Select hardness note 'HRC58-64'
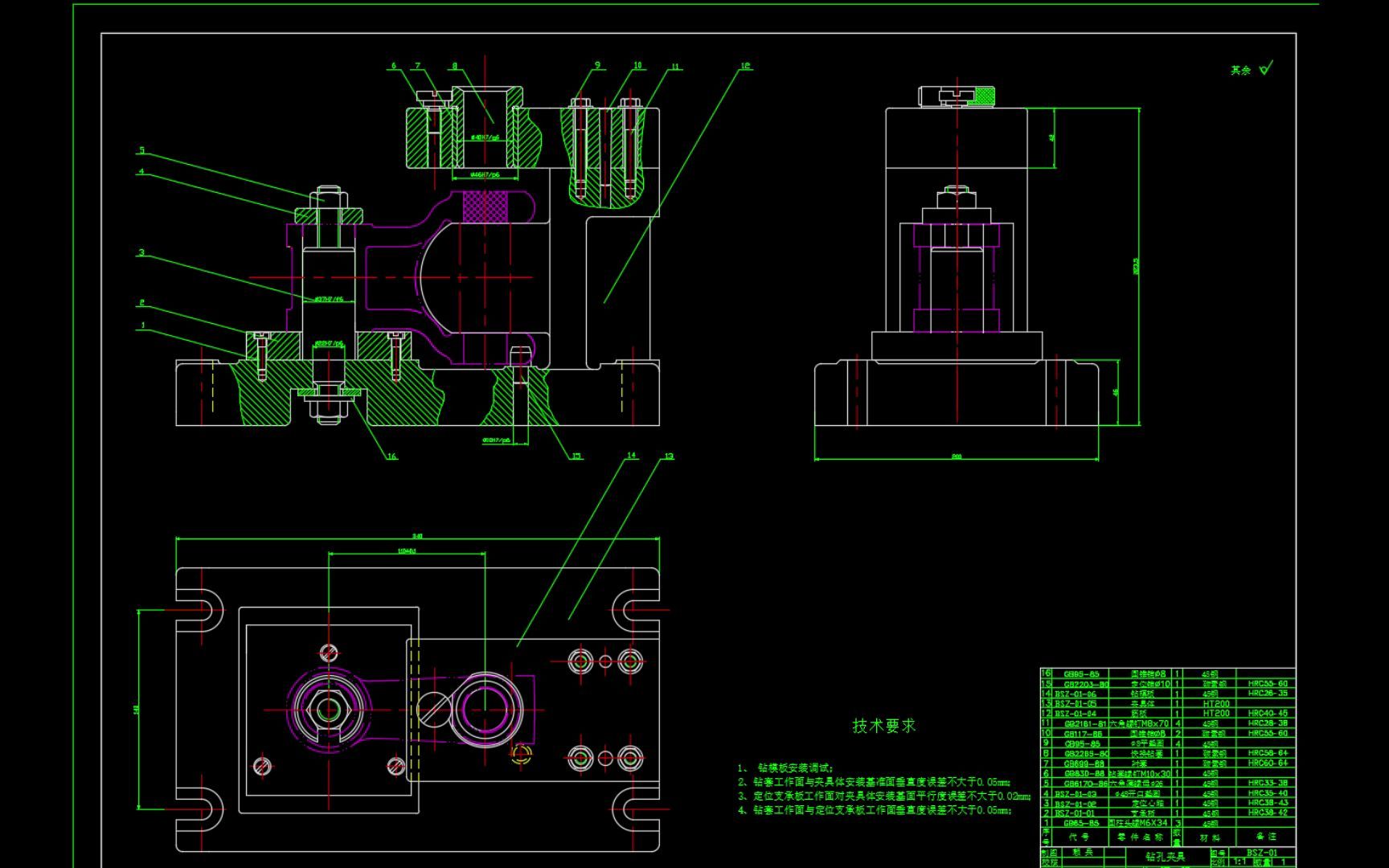 point(1268,753)
